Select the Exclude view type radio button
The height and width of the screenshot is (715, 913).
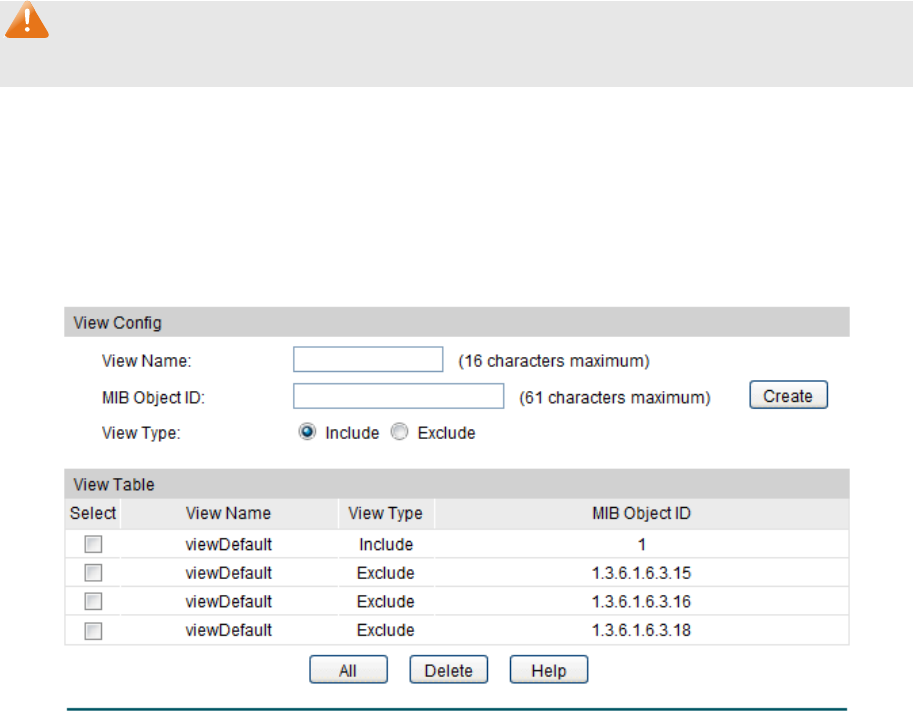coord(399,432)
